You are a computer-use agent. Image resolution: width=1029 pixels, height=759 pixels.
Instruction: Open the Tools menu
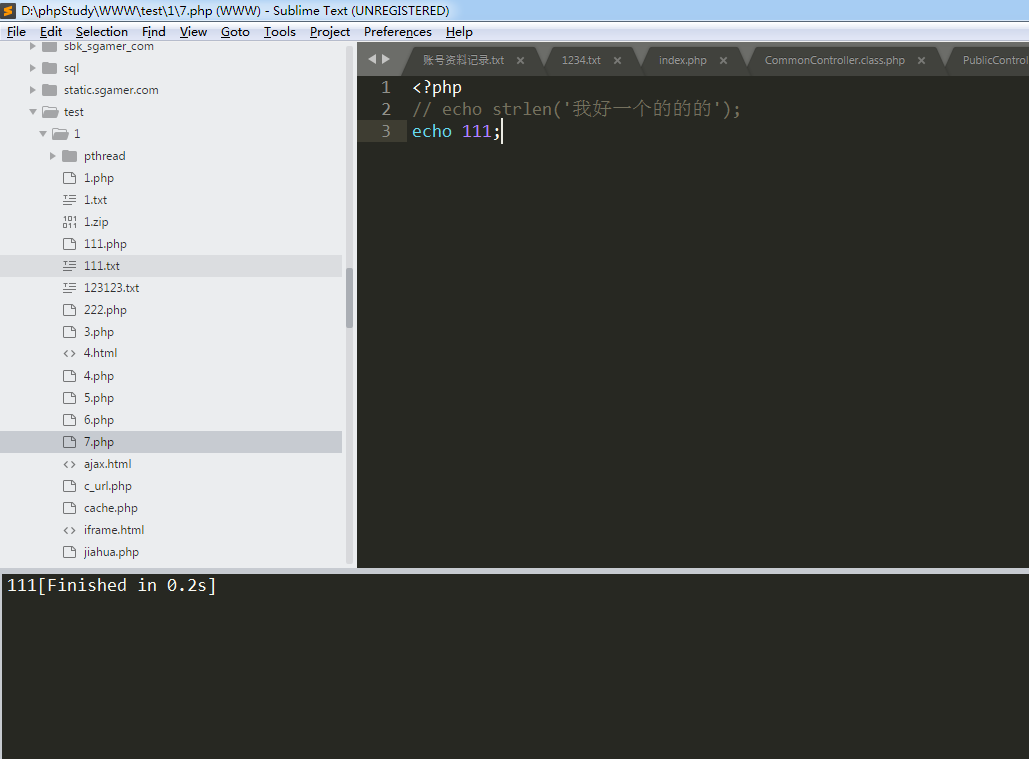(279, 32)
